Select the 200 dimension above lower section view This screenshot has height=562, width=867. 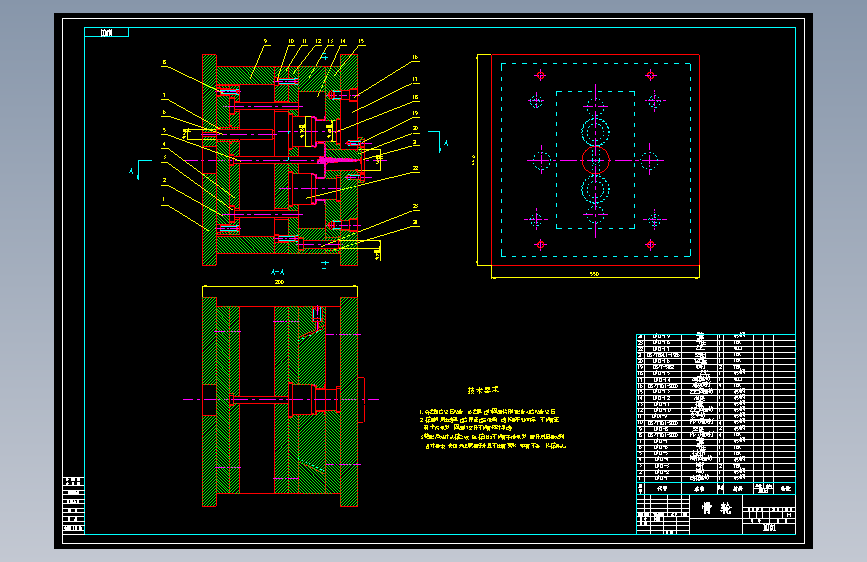(279, 282)
